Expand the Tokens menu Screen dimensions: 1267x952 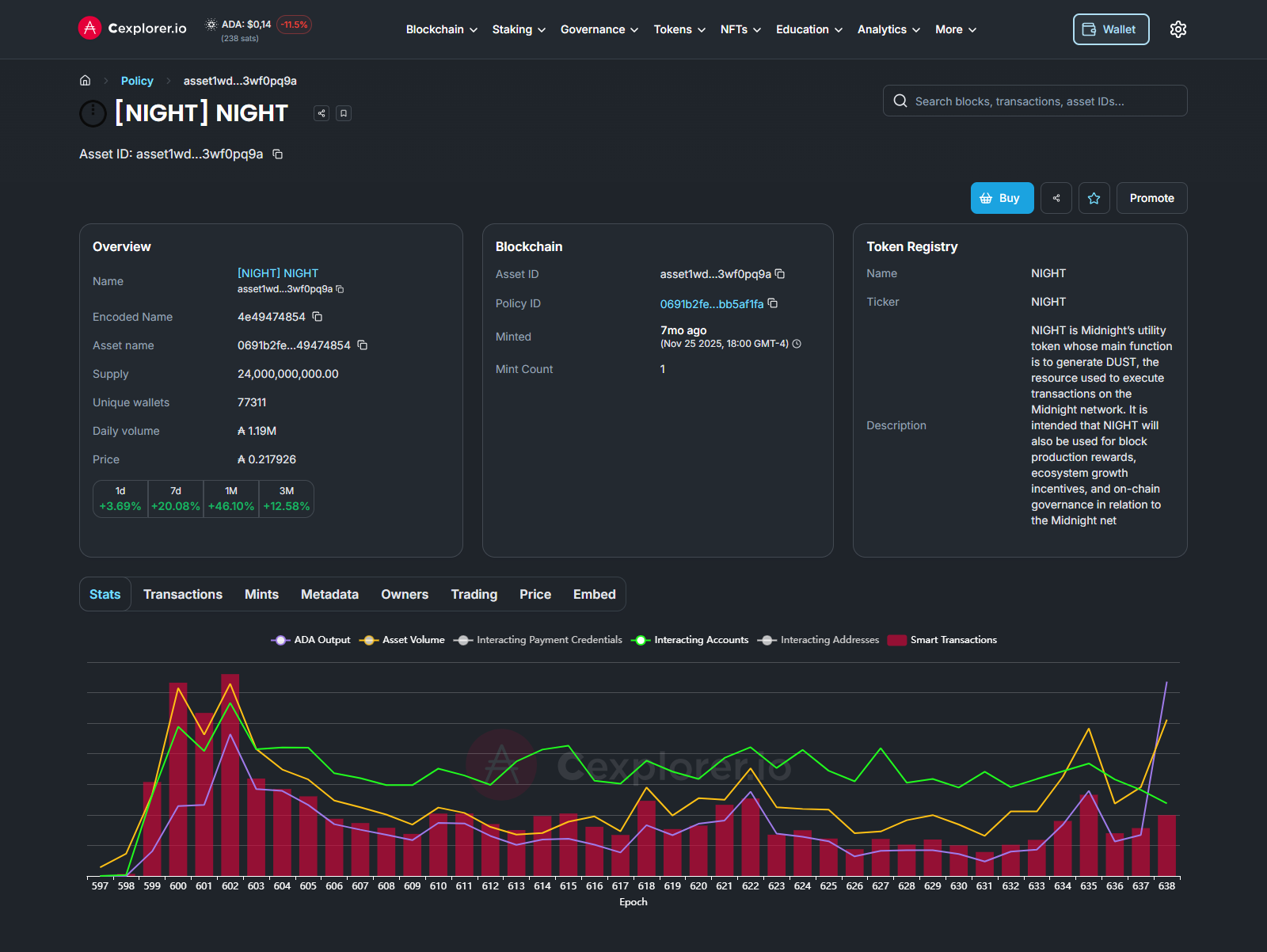coord(679,29)
